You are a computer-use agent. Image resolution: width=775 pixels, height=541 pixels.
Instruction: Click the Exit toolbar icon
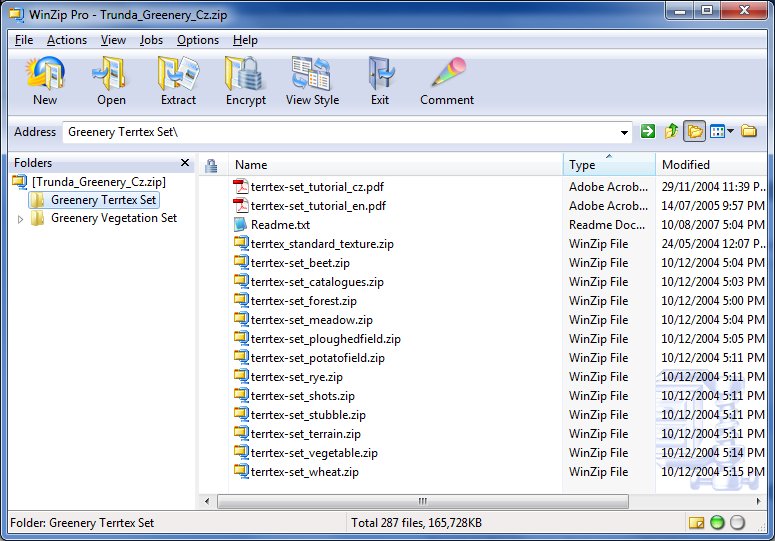click(380, 74)
